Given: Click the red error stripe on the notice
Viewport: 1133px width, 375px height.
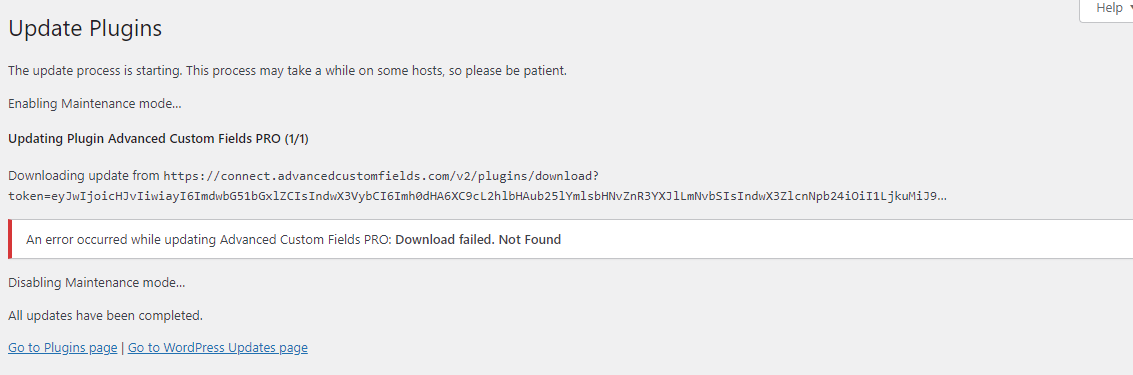Looking at the screenshot, I should pyautogui.click(x=9, y=239).
